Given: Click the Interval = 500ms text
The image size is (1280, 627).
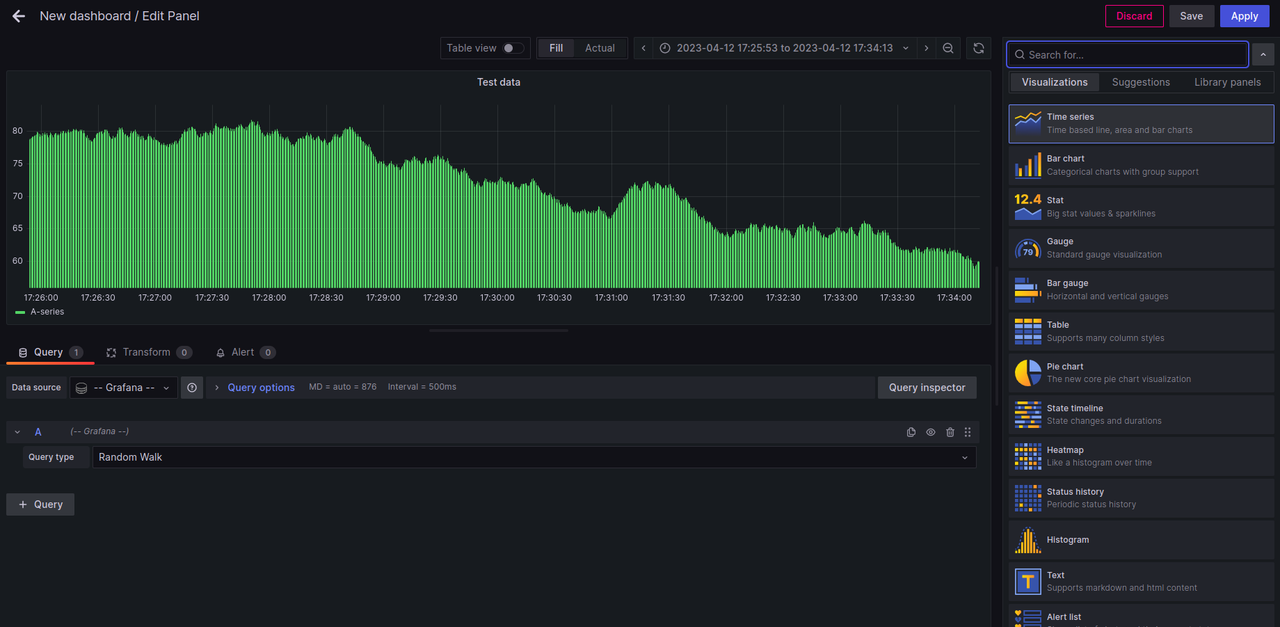Looking at the screenshot, I should click(x=422, y=387).
